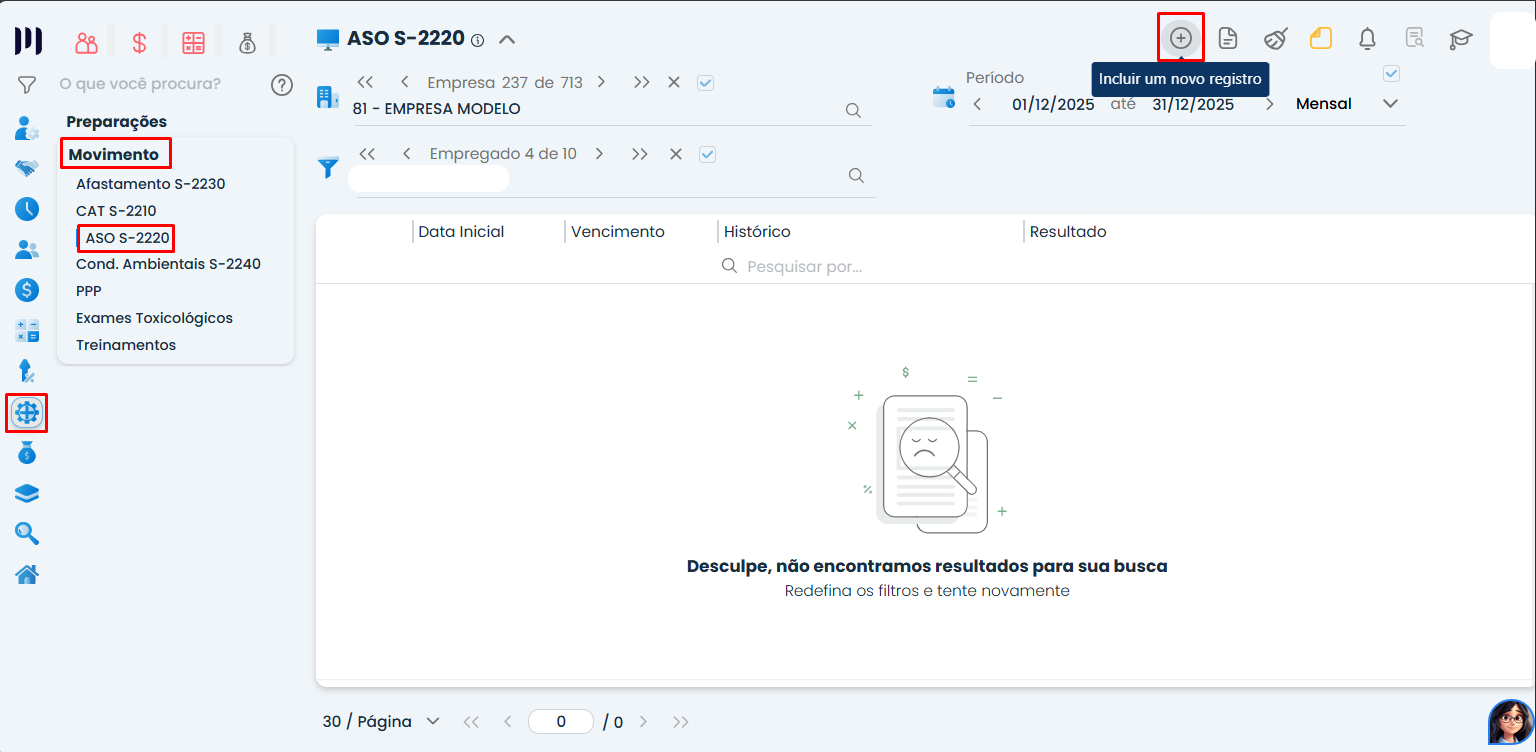Click the home icon in left sidebar

pos(27,574)
